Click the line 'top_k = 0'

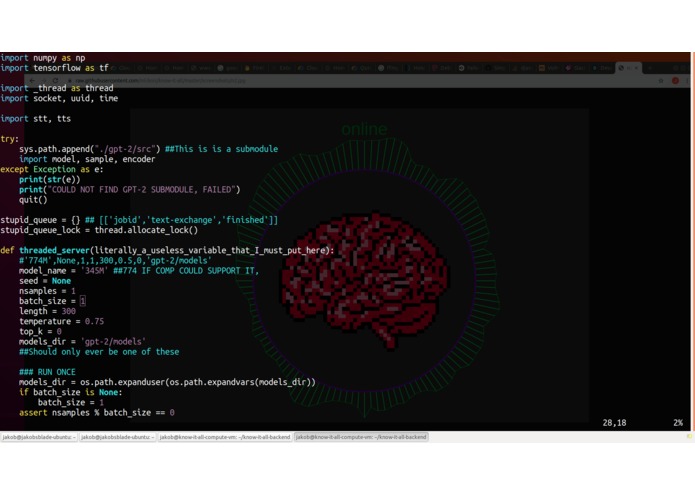tap(40, 332)
